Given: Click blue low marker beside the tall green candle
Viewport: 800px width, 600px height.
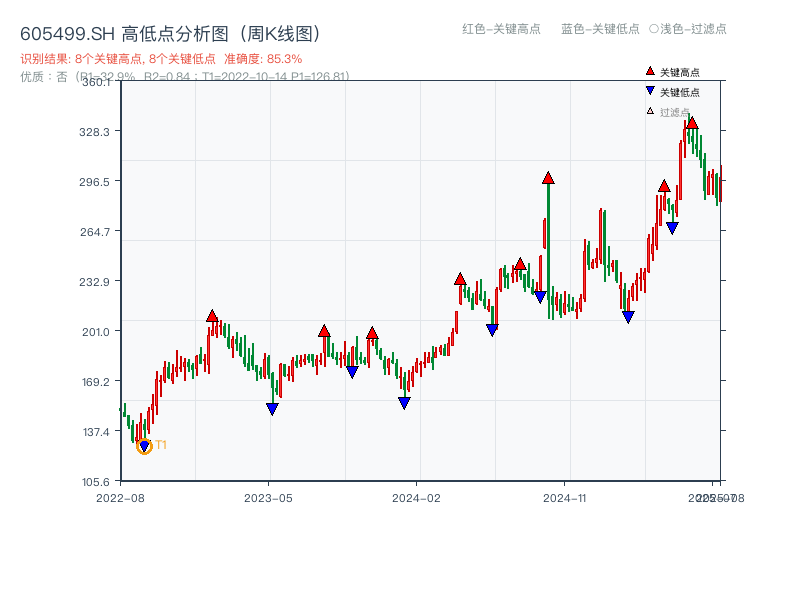Looking at the screenshot, I should tap(540, 296).
